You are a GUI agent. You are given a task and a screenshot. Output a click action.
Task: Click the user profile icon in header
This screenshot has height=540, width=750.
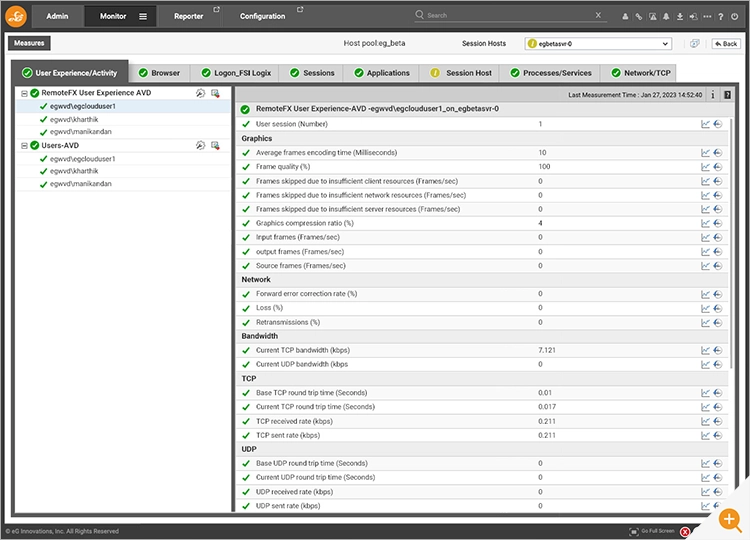[625, 16]
